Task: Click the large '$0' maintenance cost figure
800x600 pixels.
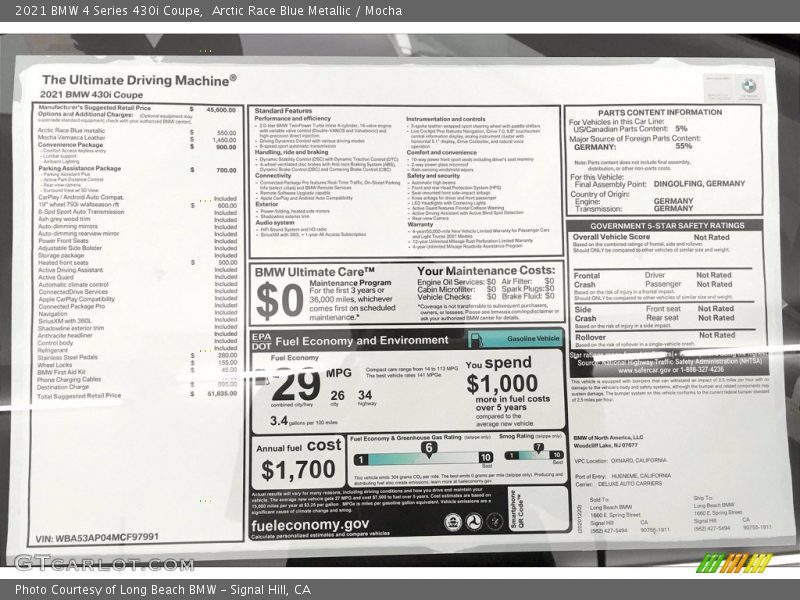Action: 280,301
